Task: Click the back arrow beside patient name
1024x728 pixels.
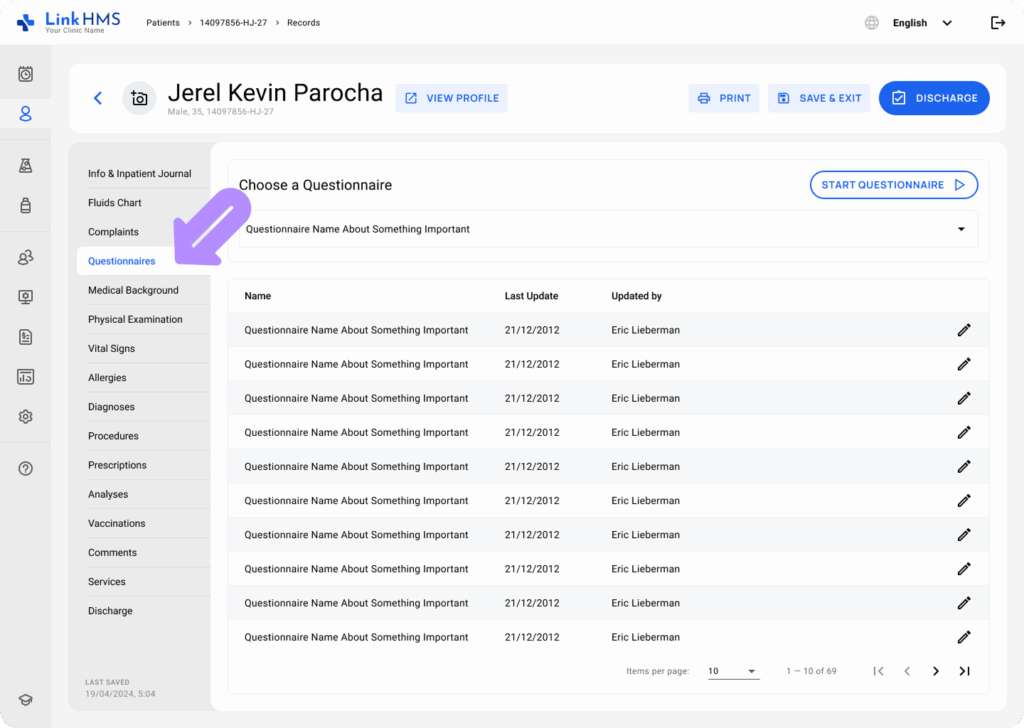Action: tap(98, 98)
